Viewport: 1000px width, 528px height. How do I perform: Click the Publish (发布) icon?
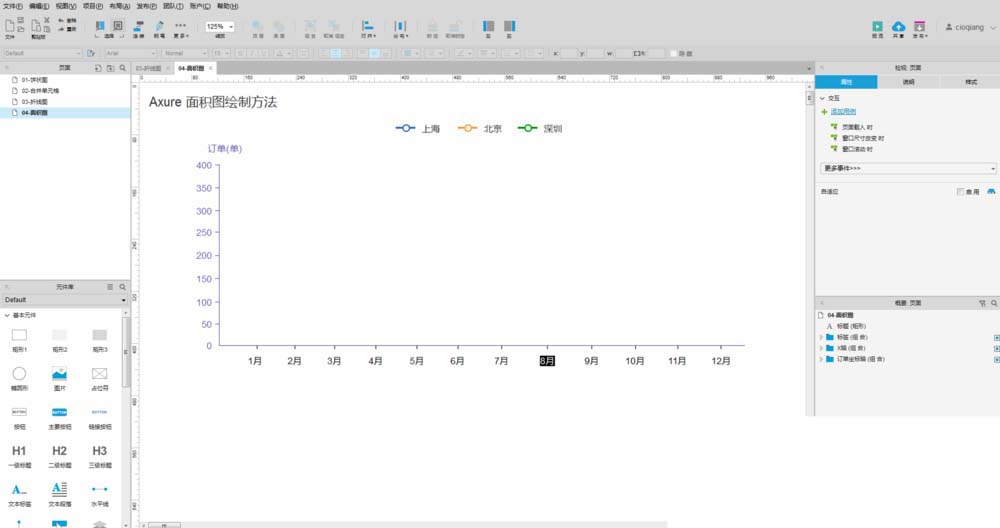coord(919,26)
